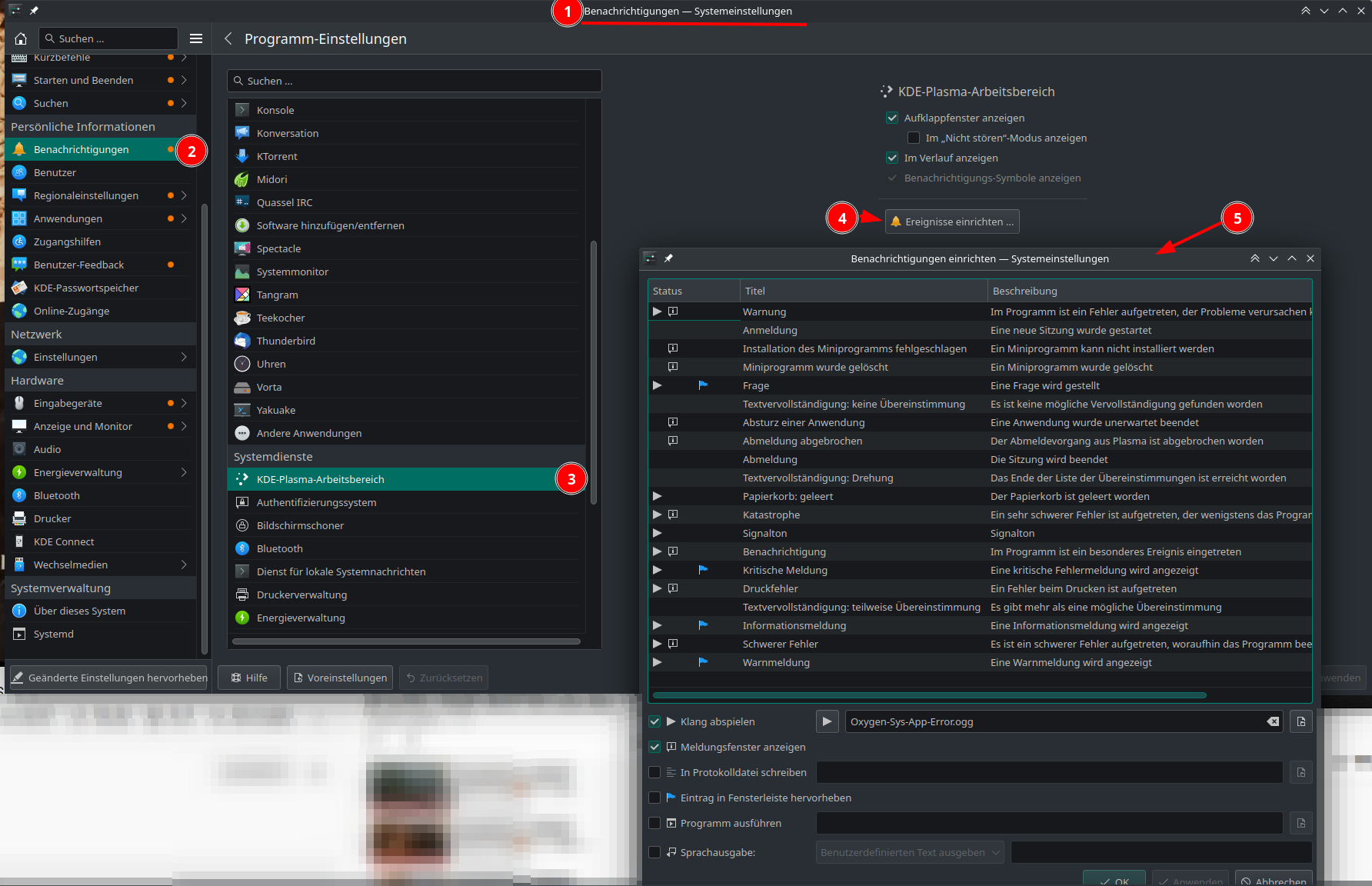Click the KTorrent application icon
The image size is (1372, 886).
[242, 156]
